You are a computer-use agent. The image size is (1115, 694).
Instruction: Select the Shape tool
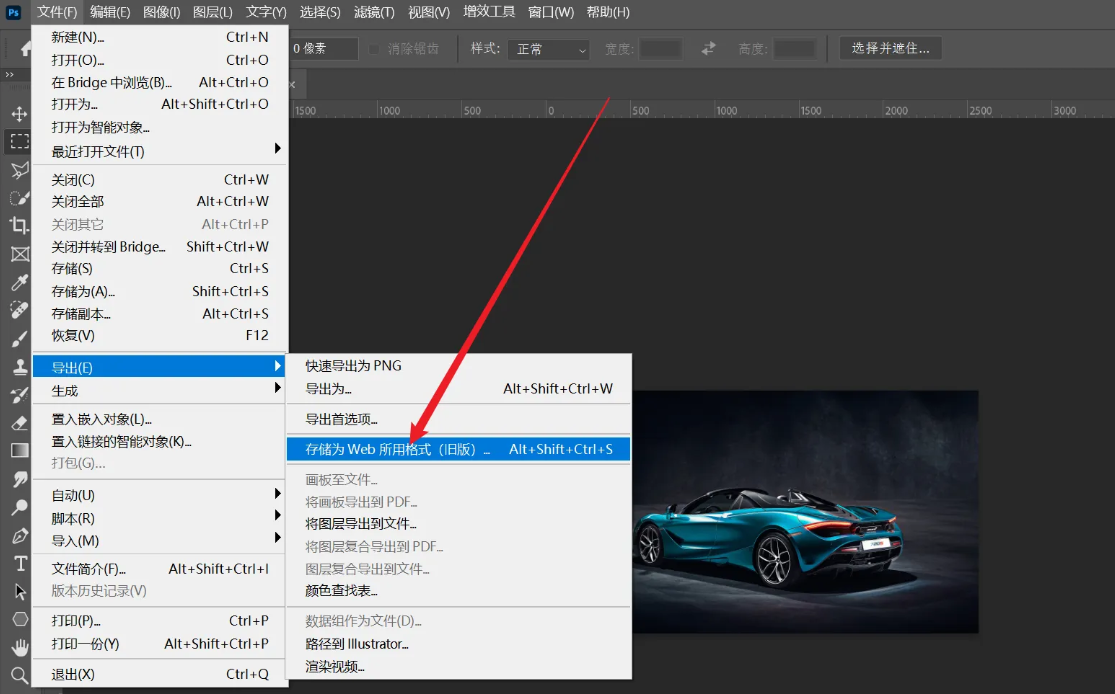pos(19,619)
